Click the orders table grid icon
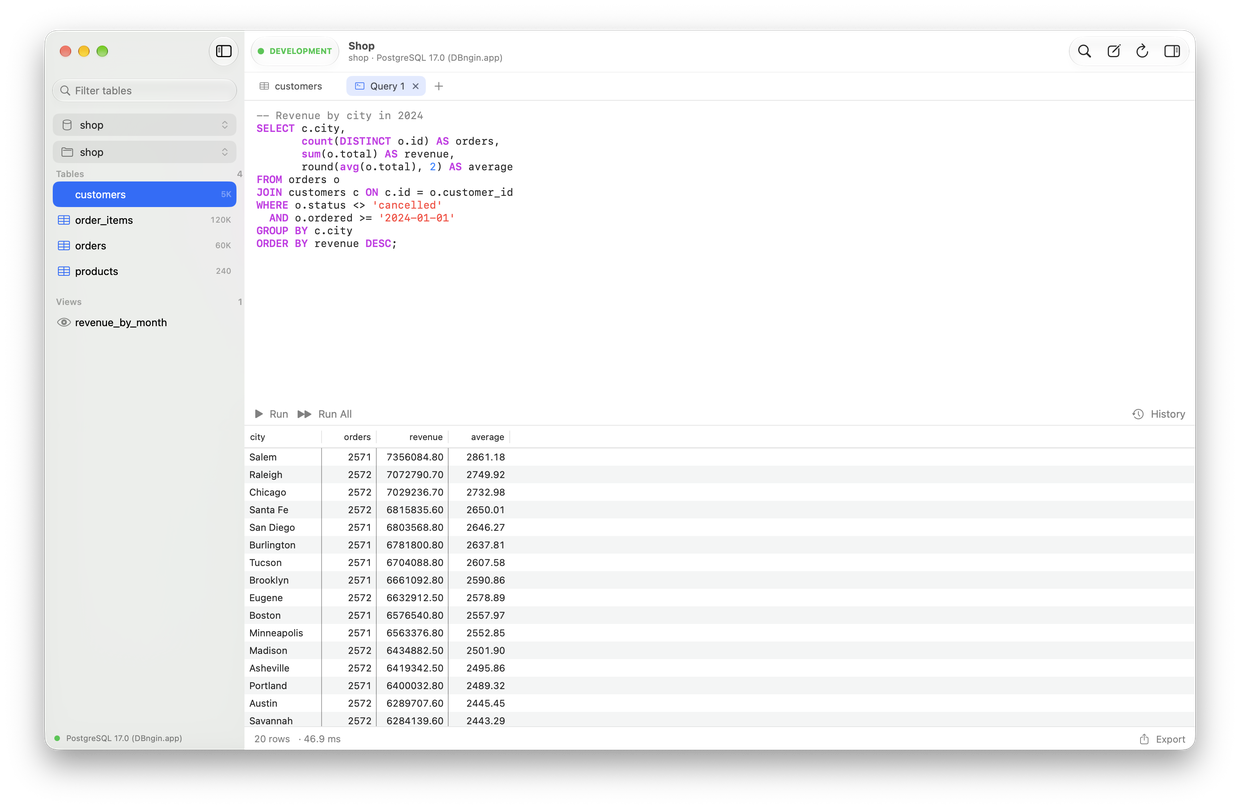The height and width of the screenshot is (809, 1240). [x=64, y=245]
